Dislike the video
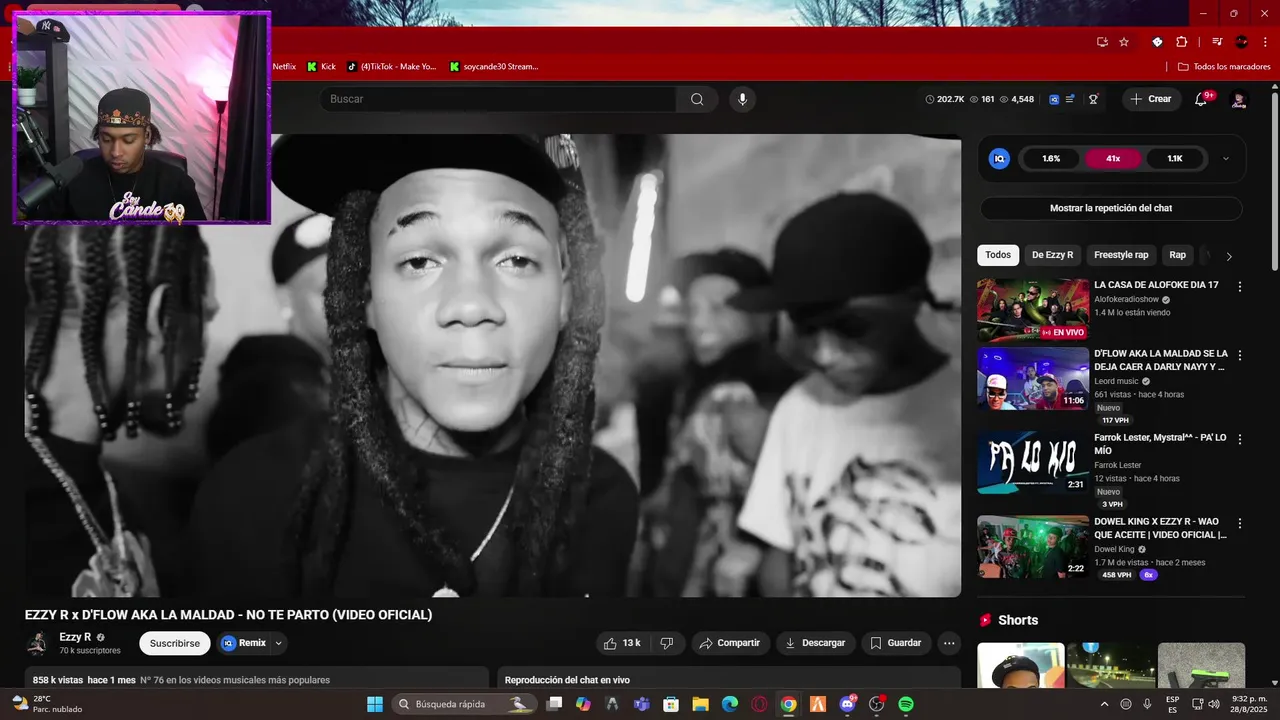 coord(667,643)
